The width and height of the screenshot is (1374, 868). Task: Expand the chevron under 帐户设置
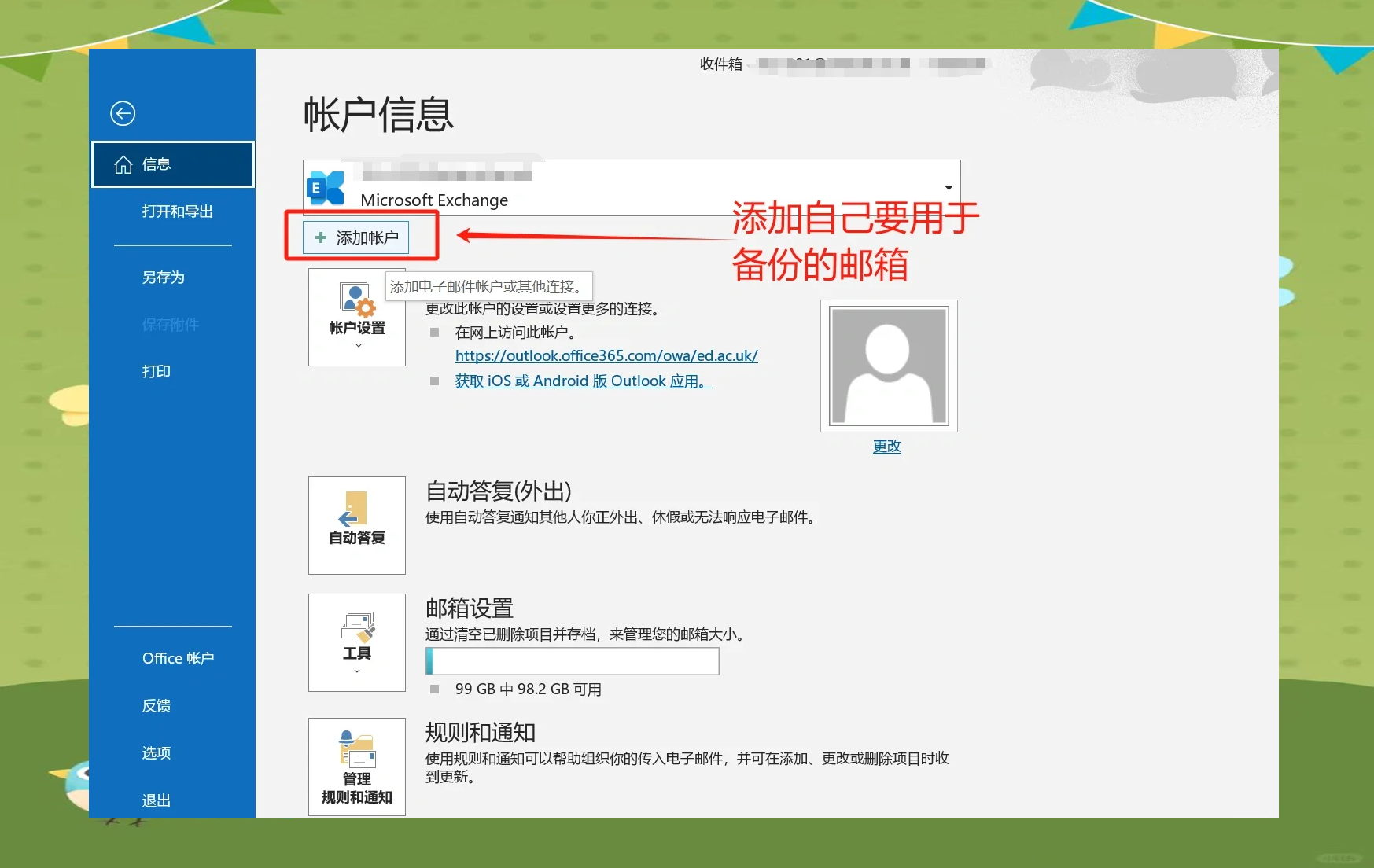click(x=359, y=346)
